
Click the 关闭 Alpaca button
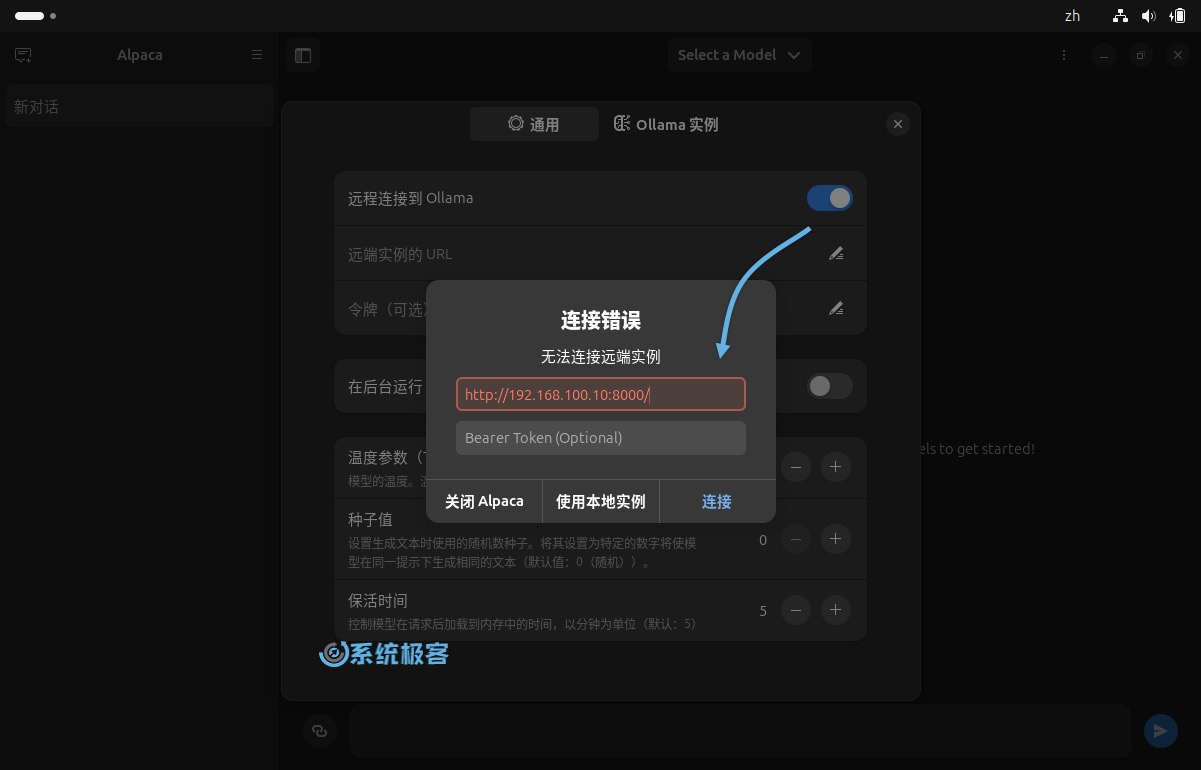click(x=484, y=501)
